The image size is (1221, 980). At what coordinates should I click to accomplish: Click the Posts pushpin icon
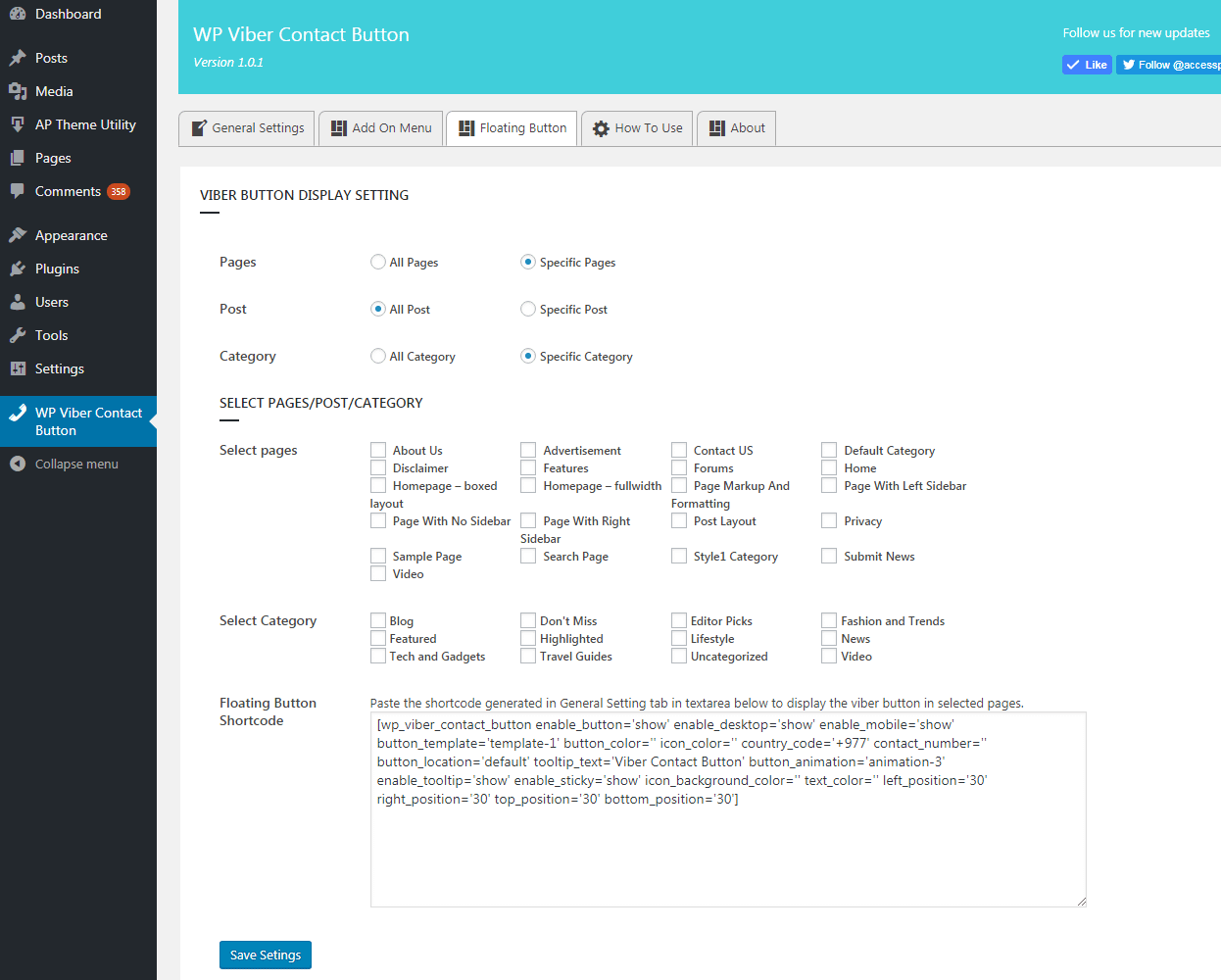pos(18,58)
